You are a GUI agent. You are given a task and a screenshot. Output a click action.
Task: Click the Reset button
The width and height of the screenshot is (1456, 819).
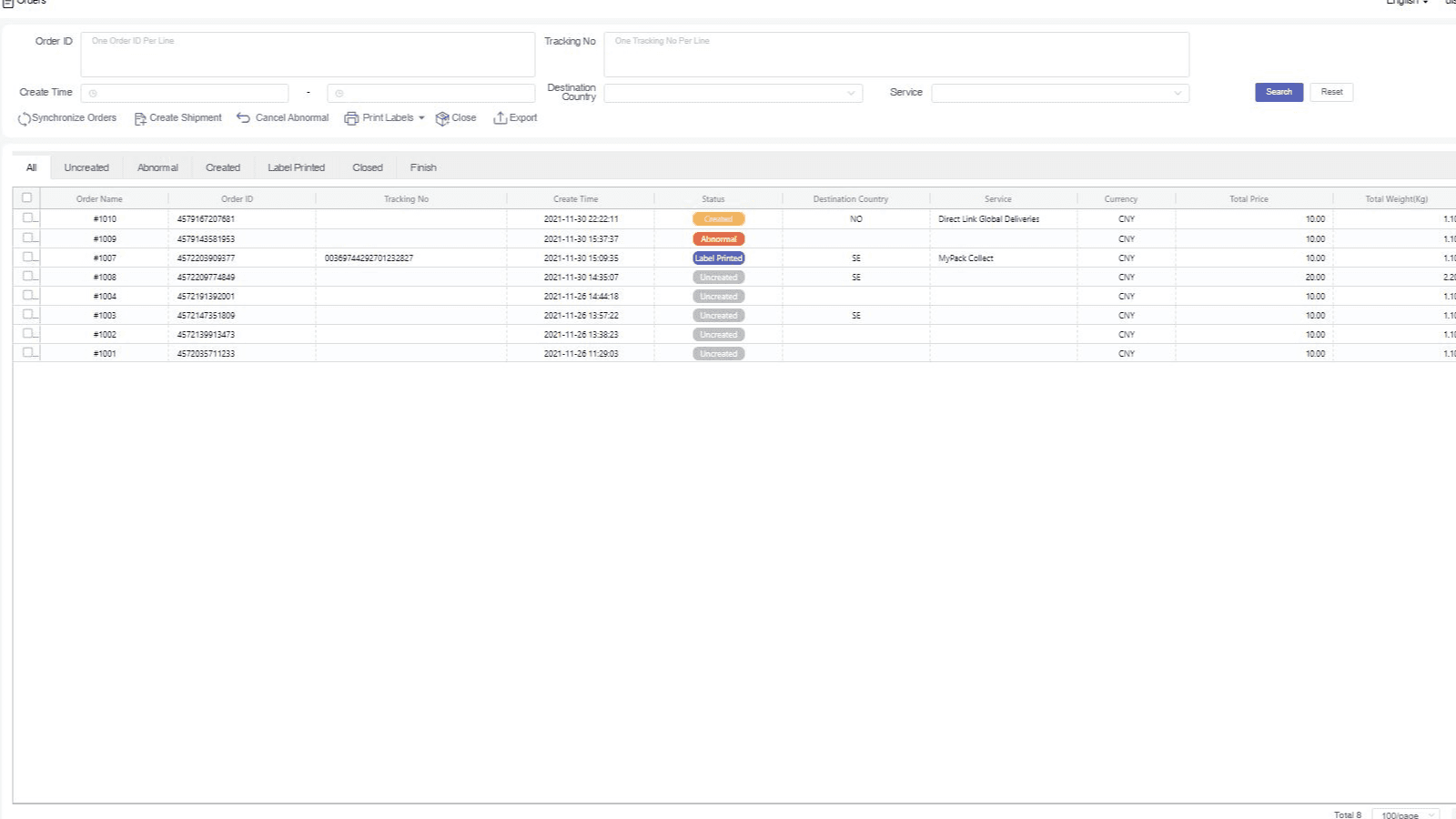pyautogui.click(x=1331, y=92)
